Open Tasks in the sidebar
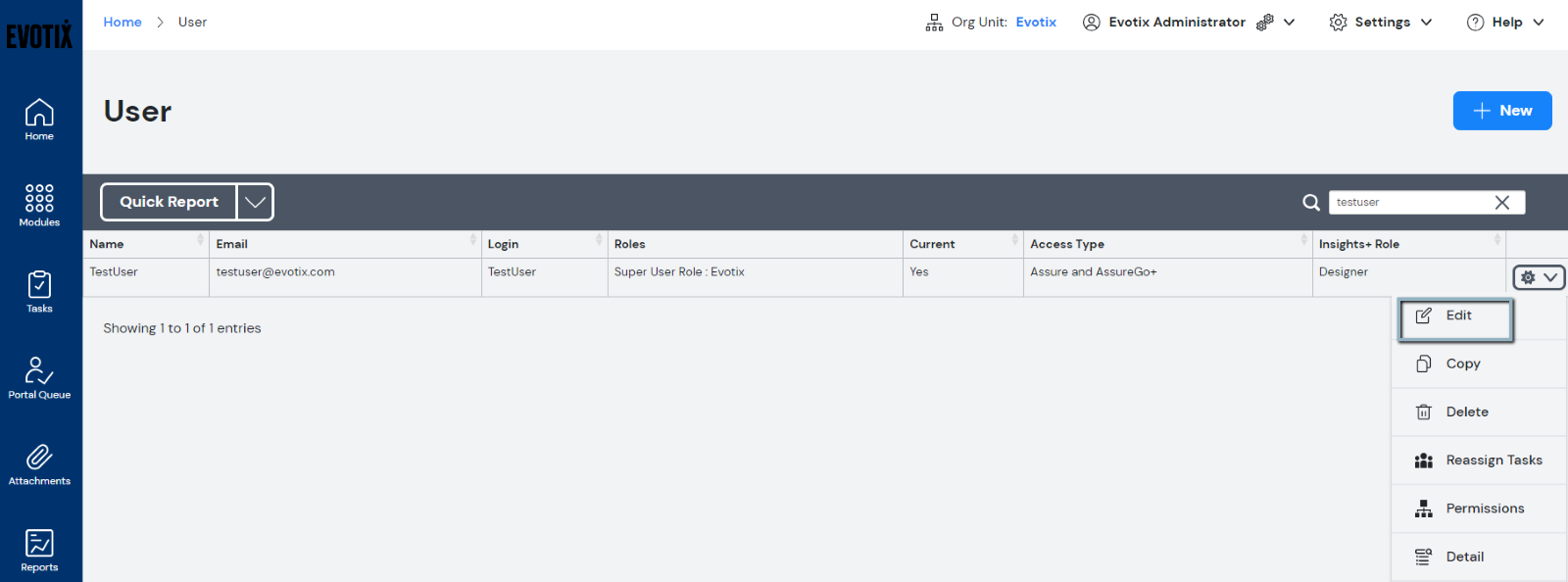 (x=39, y=292)
